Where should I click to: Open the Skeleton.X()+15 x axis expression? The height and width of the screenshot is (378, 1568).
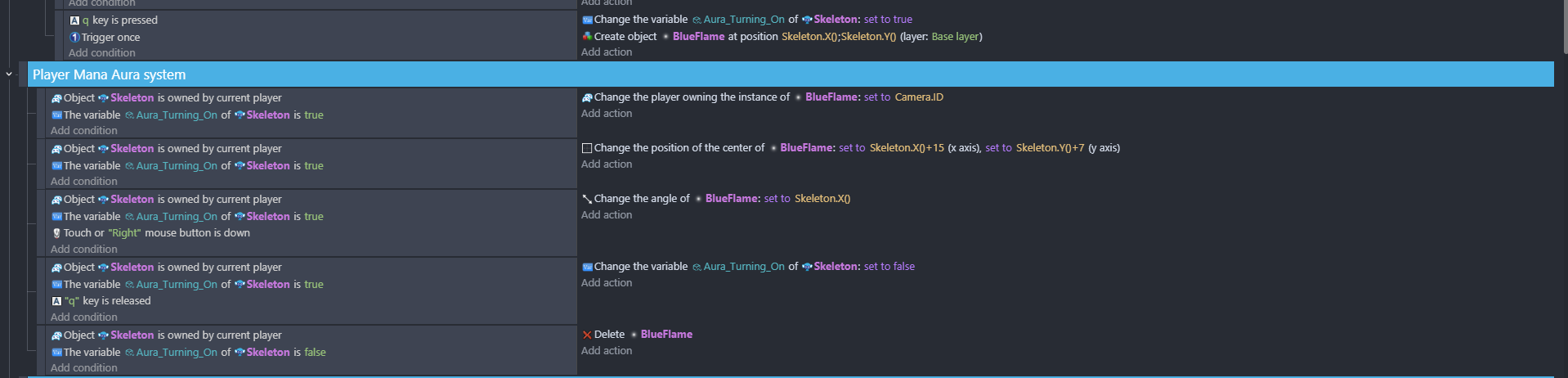point(907,148)
